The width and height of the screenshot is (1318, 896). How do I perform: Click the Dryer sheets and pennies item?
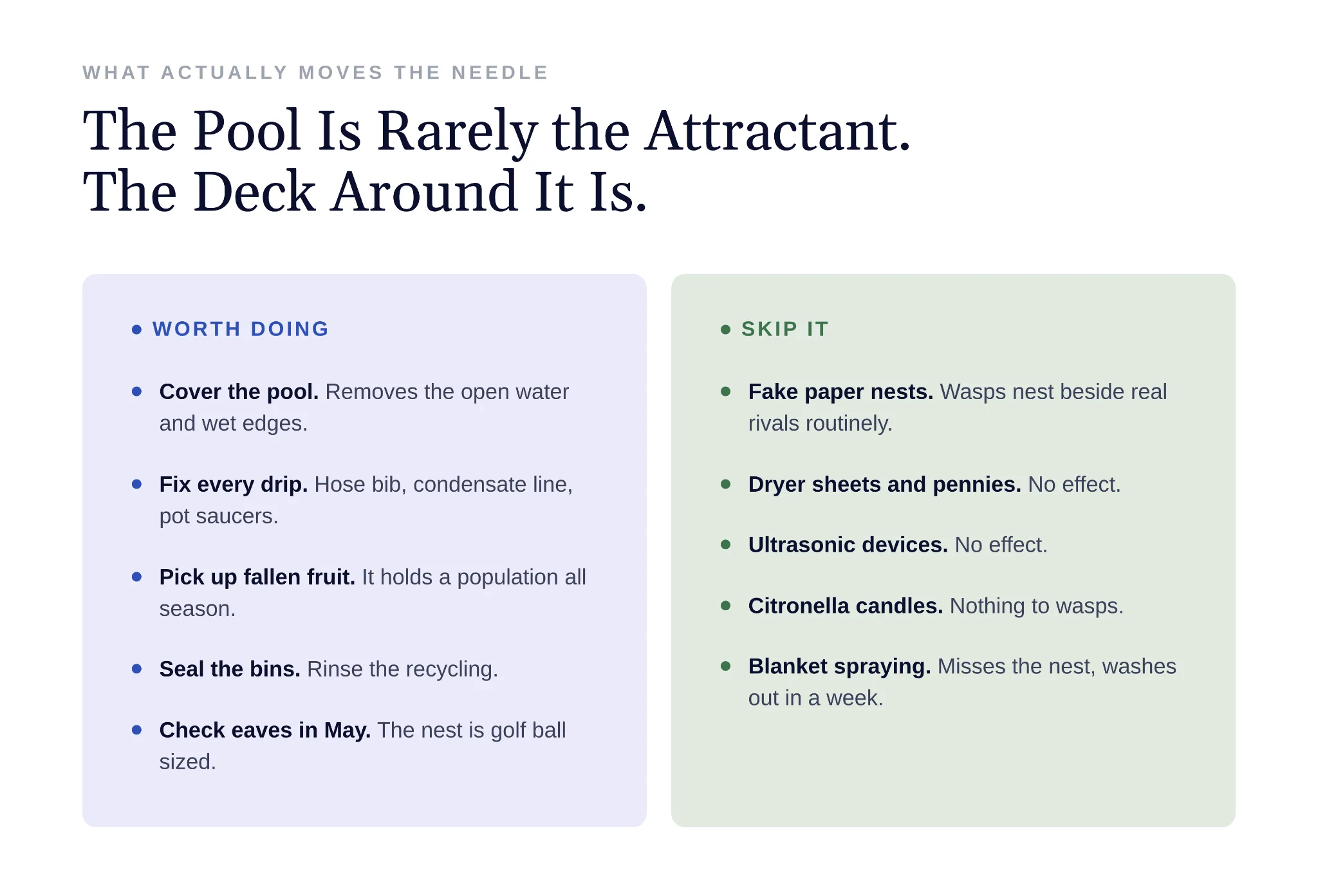click(934, 484)
